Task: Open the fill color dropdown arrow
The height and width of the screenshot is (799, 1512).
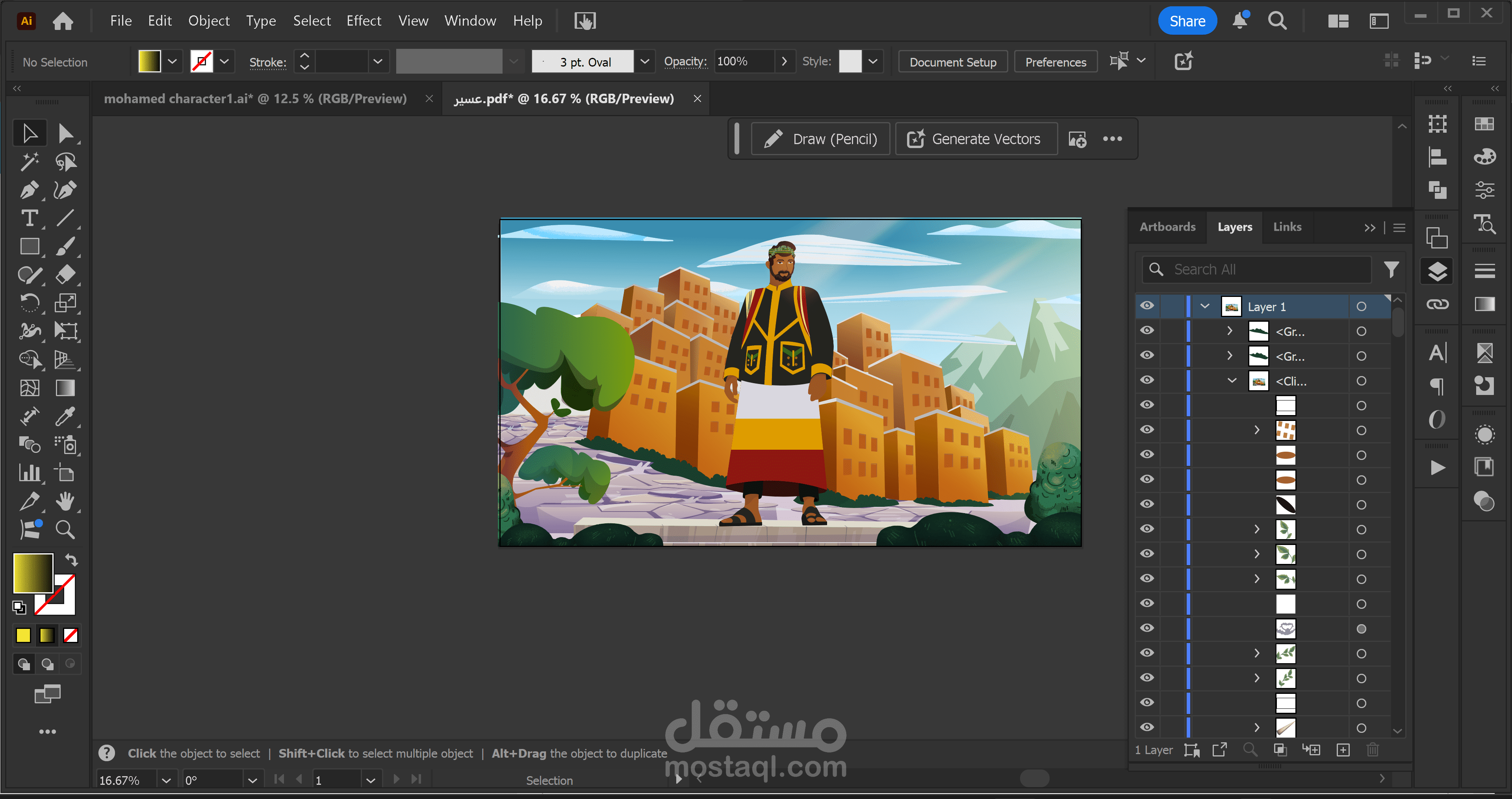Action: pos(172,62)
